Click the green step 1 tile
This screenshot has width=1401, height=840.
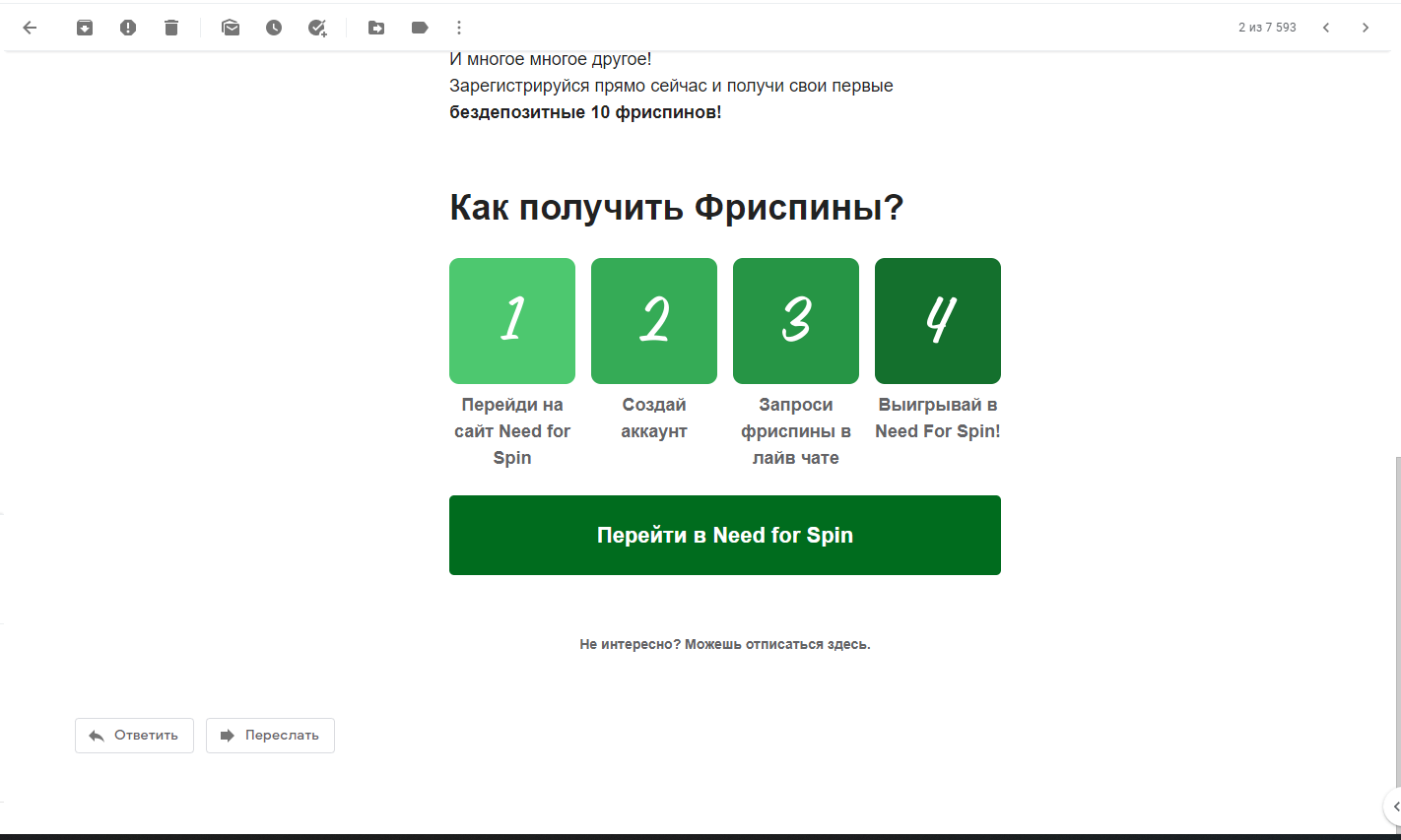click(x=512, y=321)
